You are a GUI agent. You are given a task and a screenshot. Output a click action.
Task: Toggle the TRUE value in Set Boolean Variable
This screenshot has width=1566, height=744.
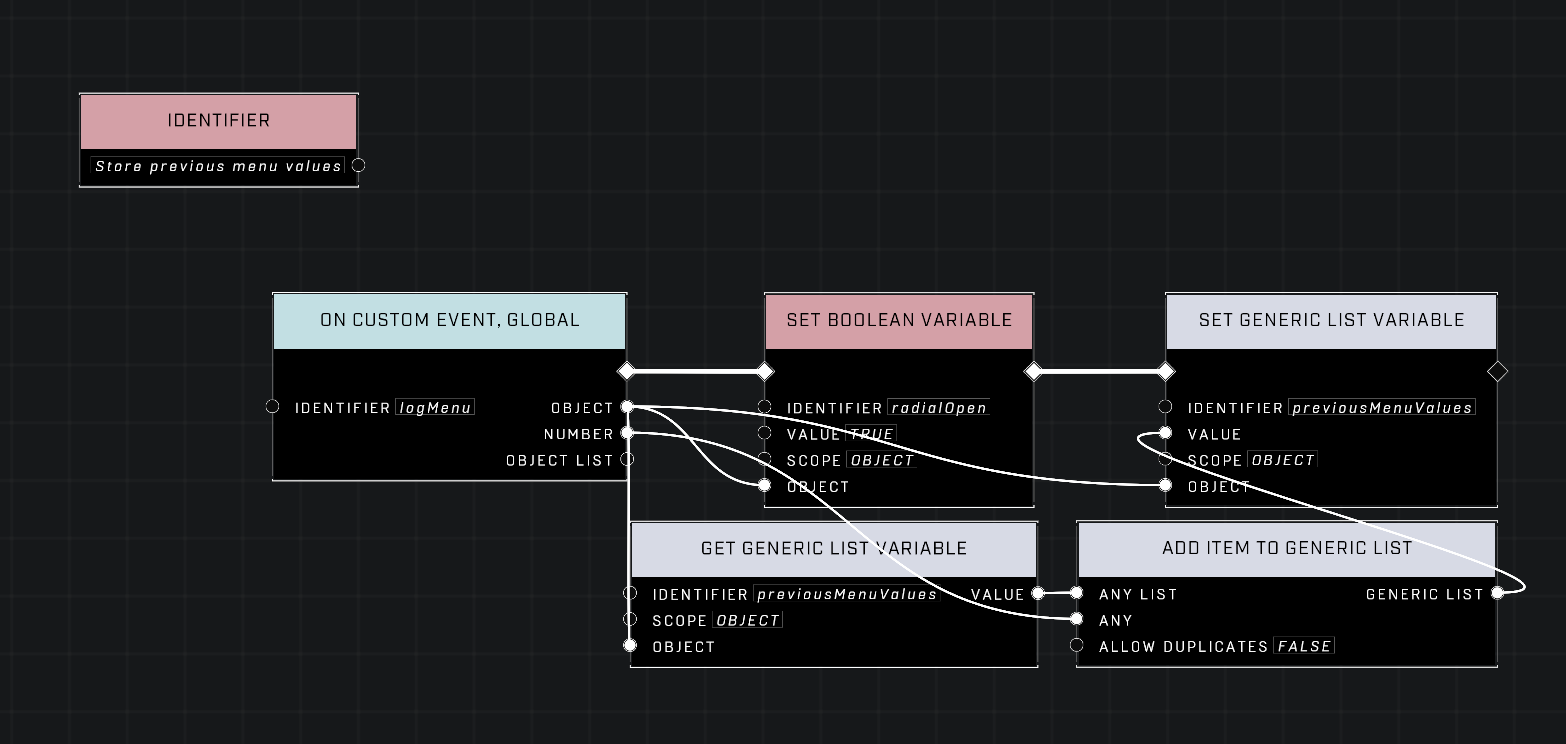point(871,434)
